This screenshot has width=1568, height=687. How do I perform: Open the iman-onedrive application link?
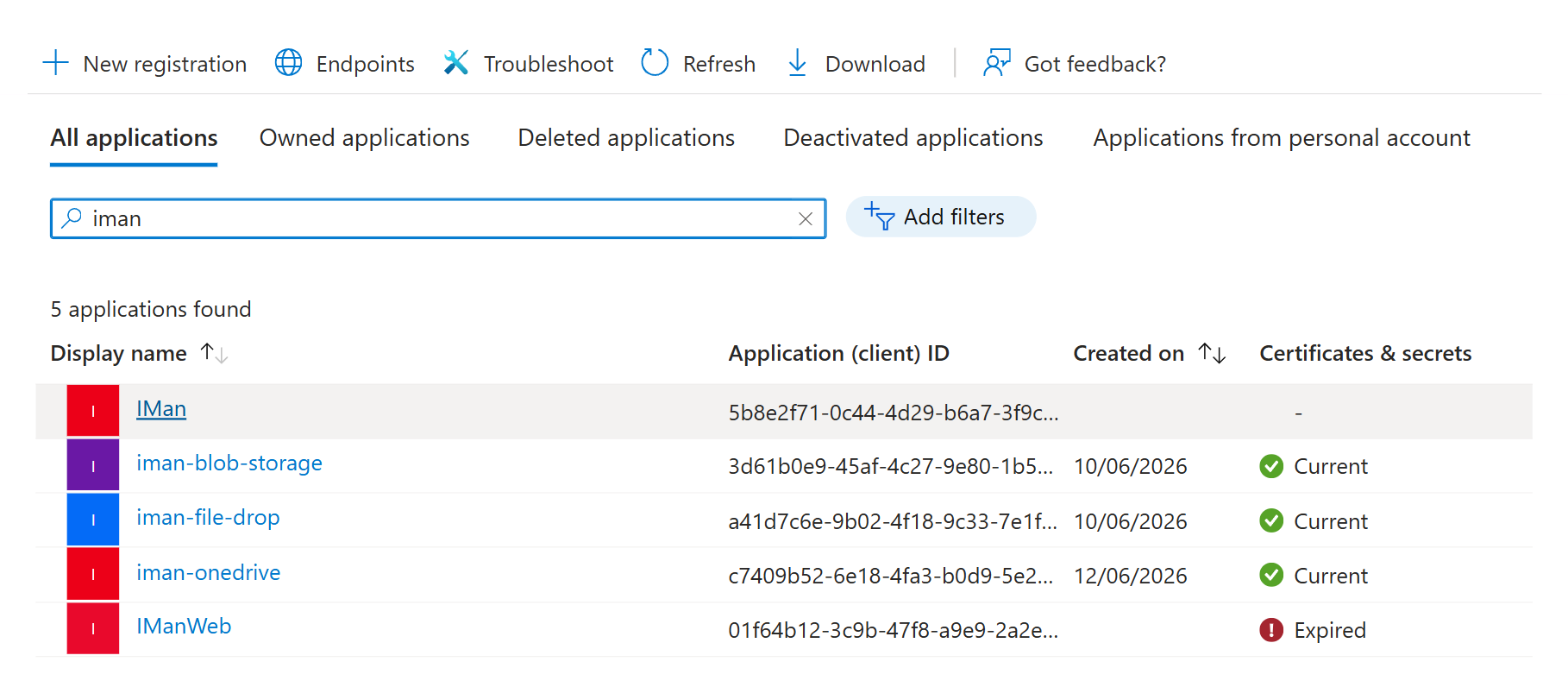tap(209, 572)
